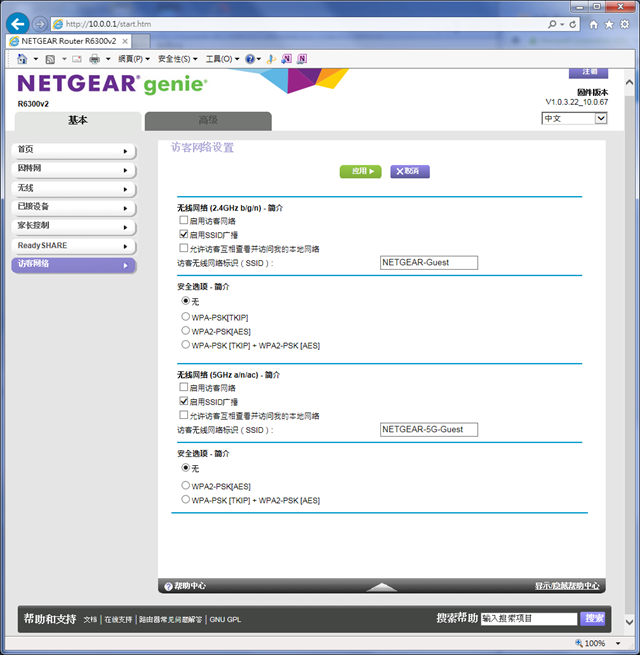This screenshot has width=640, height=655.
Task: Open dropdown arrow next to feeds icon
Action: (64, 59)
